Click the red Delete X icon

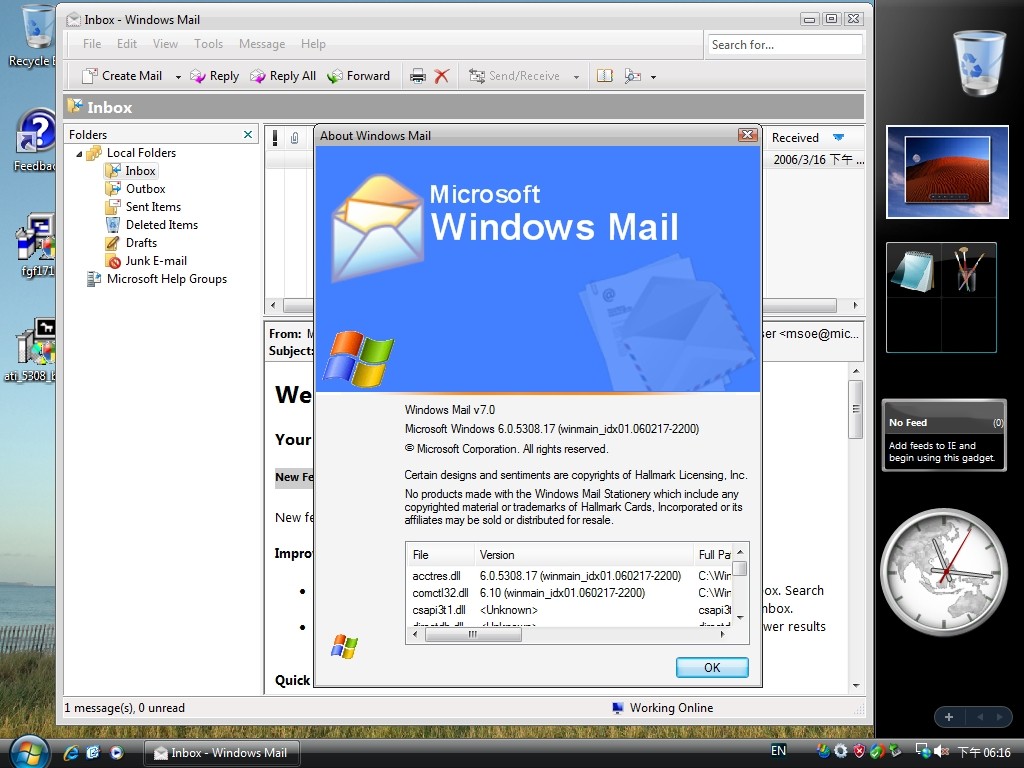pos(442,76)
